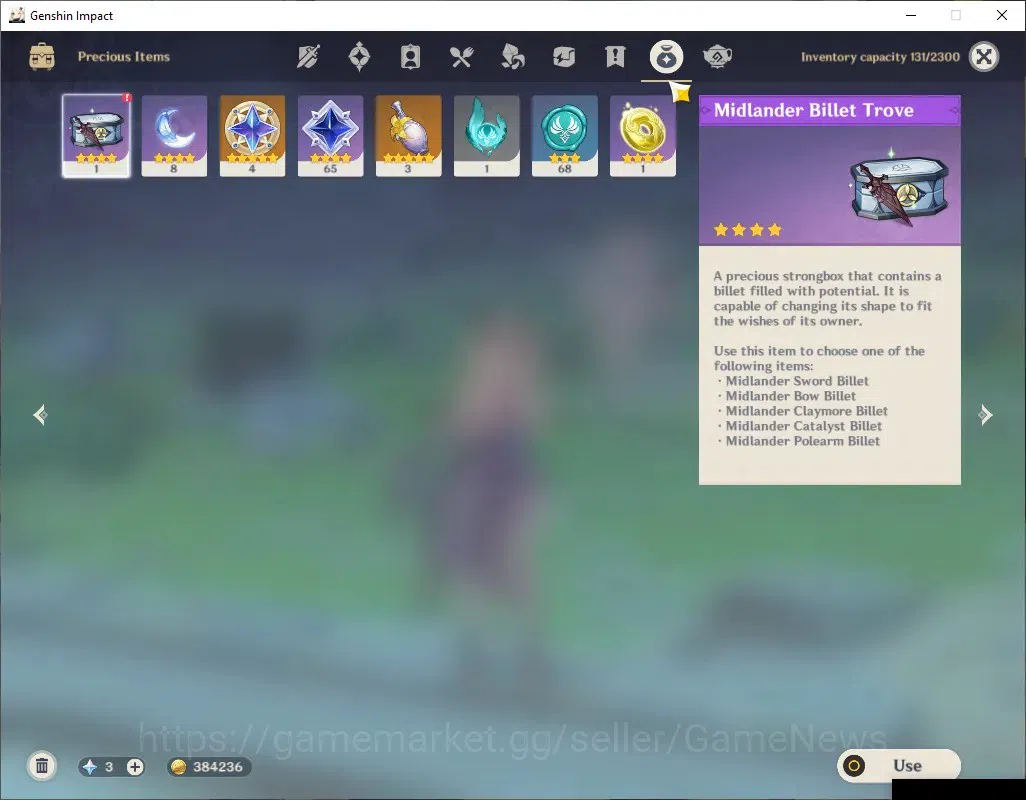Click the billet trove chest image in details
Screen dimensions: 1026x800
pyautogui.click(x=899, y=190)
